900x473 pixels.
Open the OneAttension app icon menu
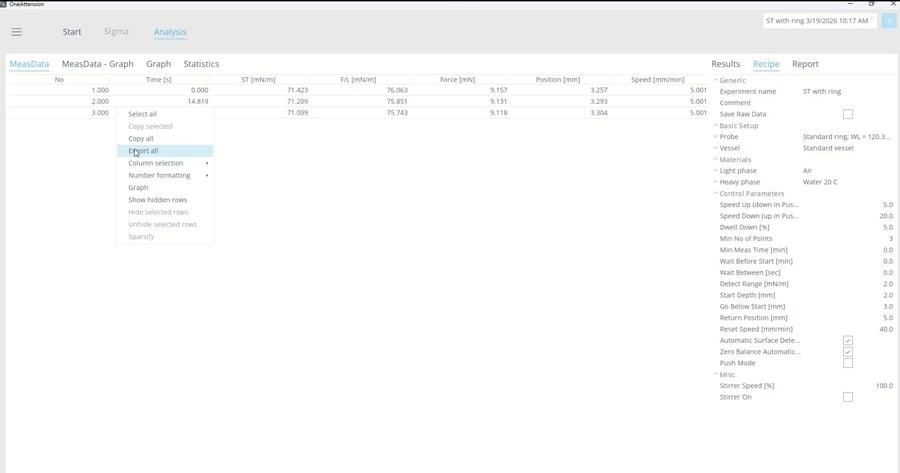pyautogui.click(x=3, y=3)
